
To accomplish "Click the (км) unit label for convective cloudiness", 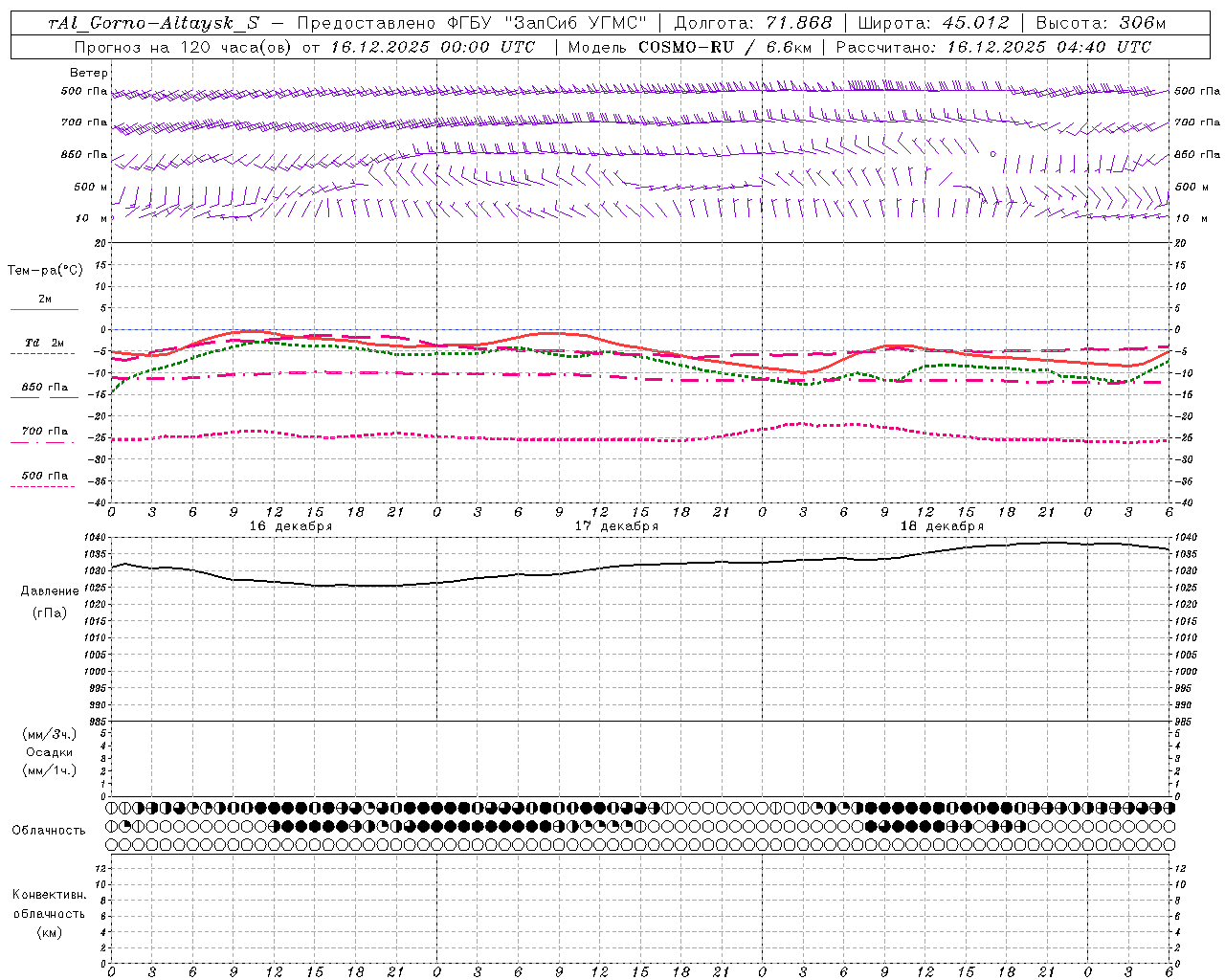I will click(50, 932).
